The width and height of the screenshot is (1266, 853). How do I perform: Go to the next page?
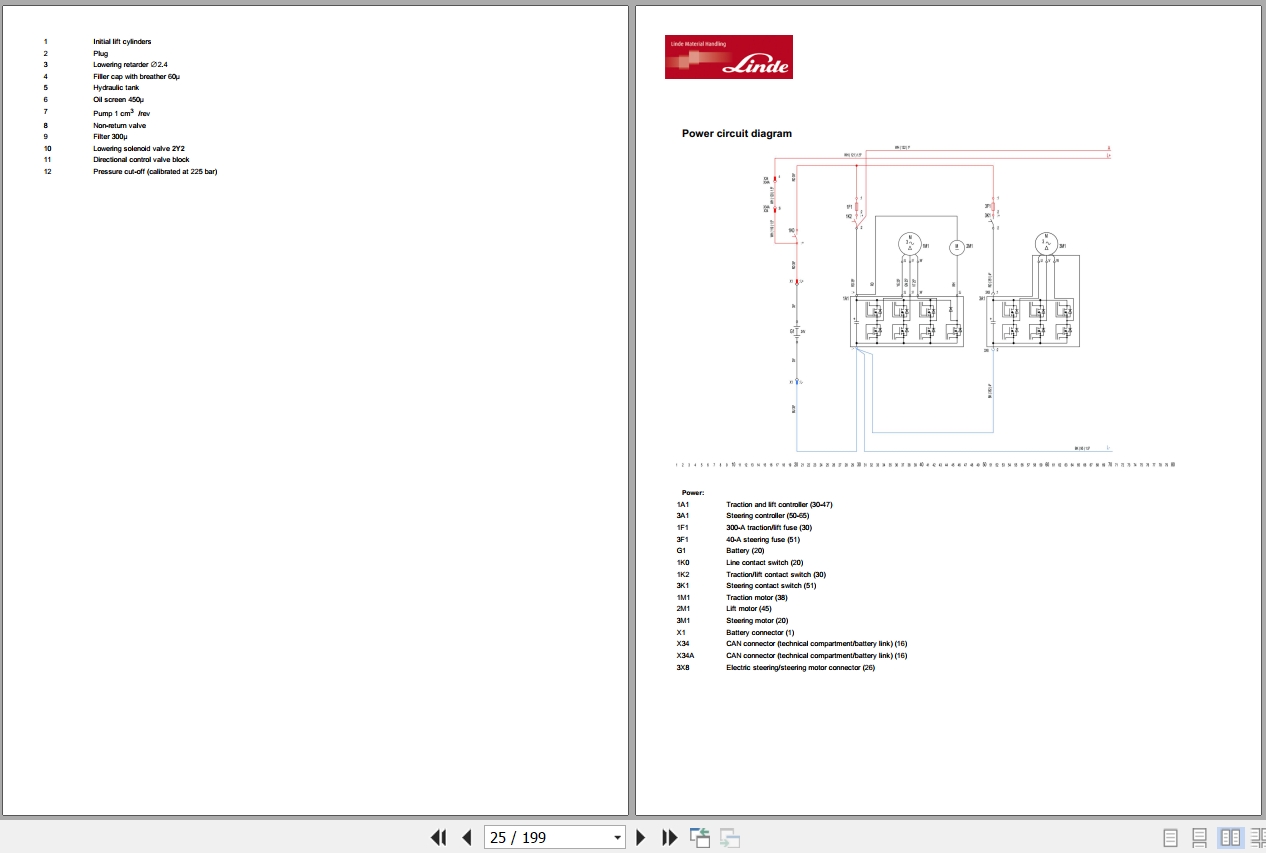641,838
